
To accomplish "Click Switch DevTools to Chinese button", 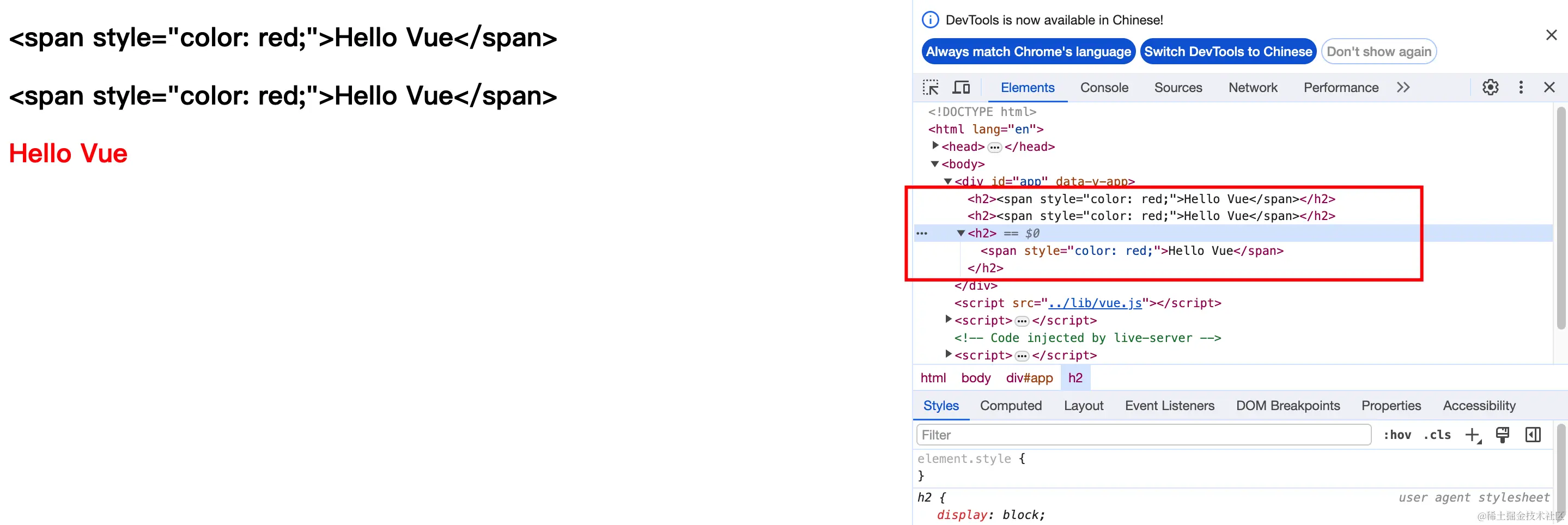I will 1227,52.
